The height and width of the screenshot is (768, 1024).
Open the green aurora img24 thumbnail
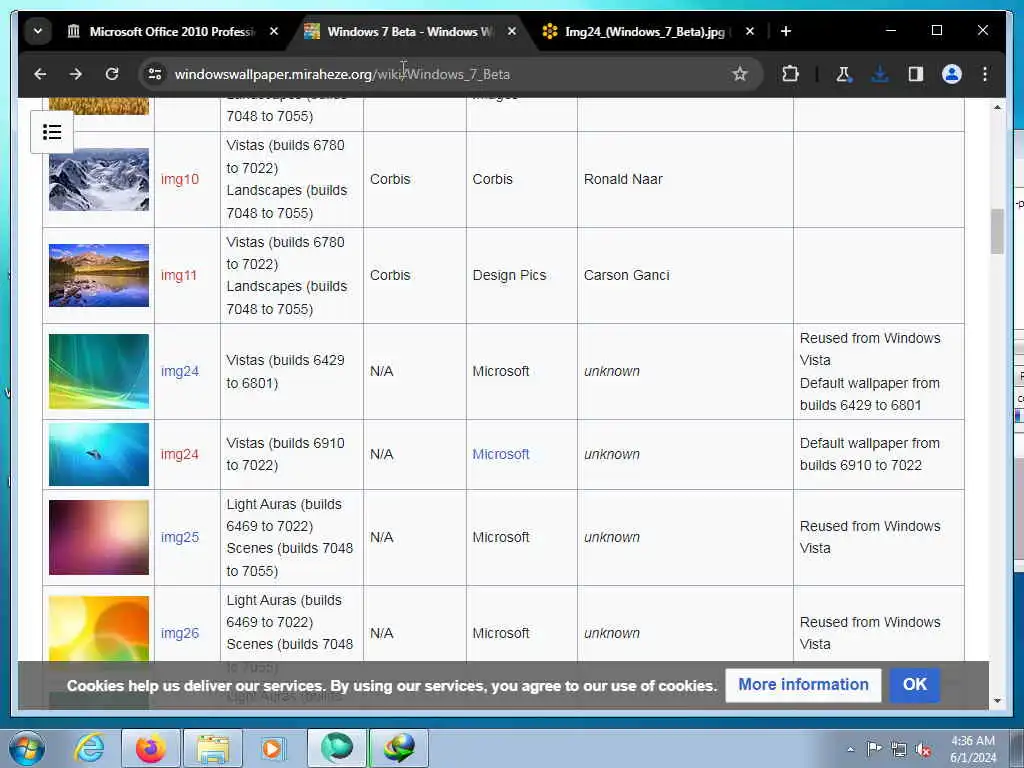[99, 372]
